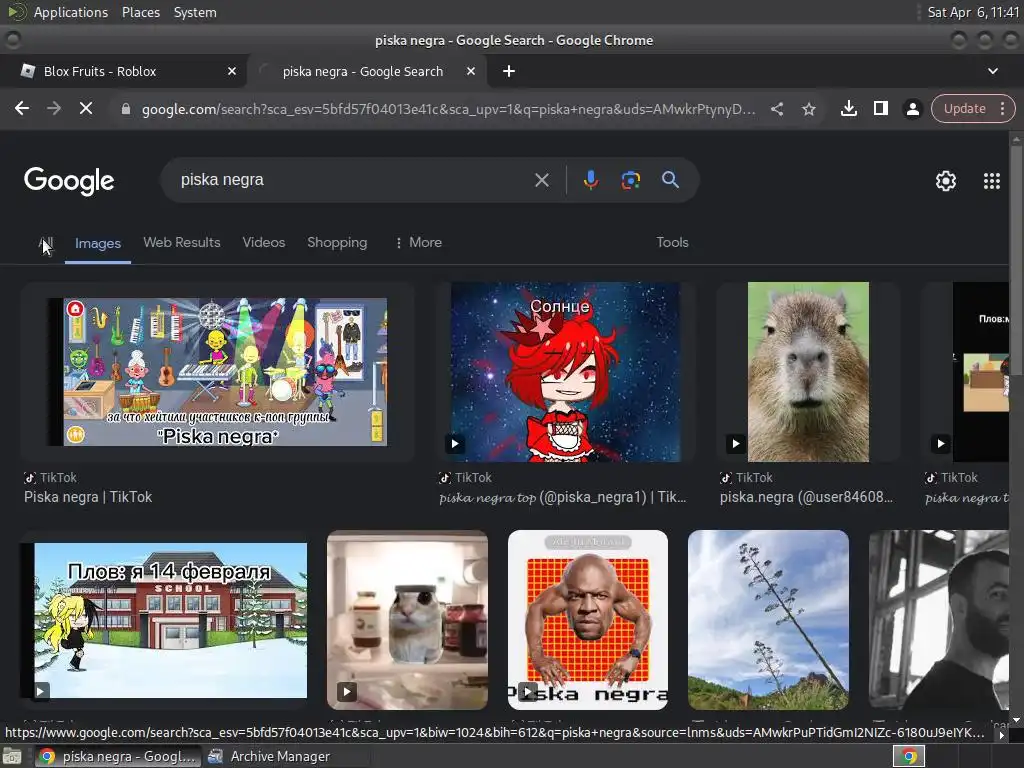
Task: Open the tall plant sky photo thumbnail
Action: (768, 620)
